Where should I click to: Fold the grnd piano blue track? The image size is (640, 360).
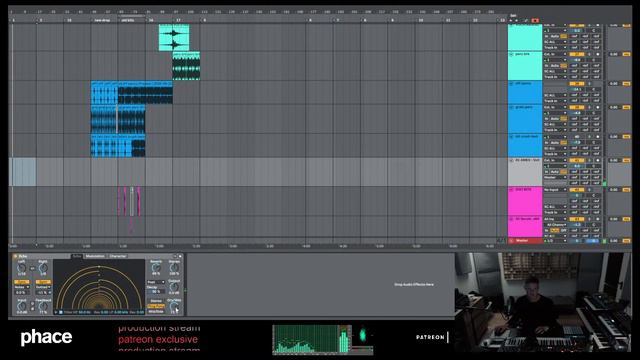(511, 107)
